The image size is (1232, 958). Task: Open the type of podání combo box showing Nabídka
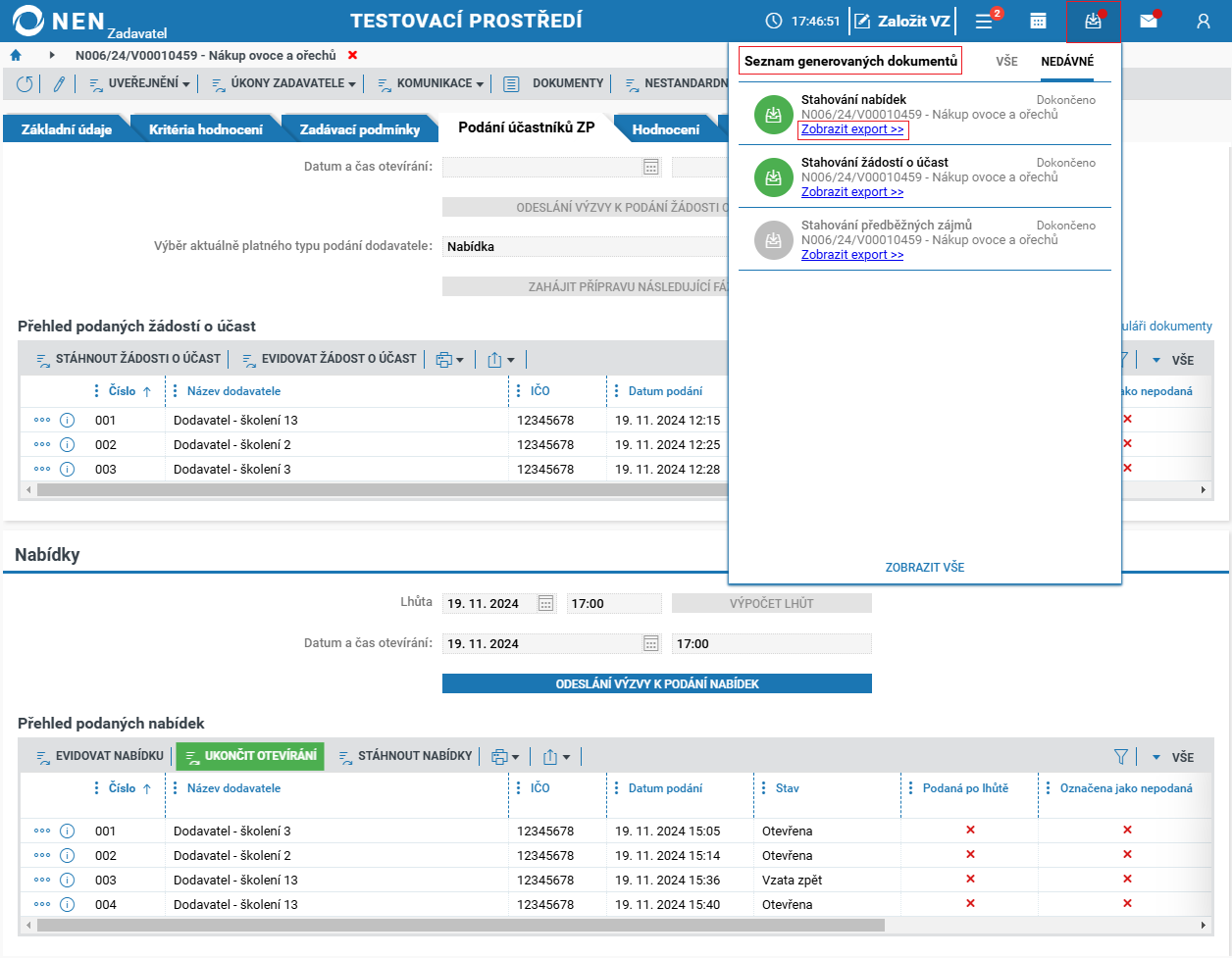pos(585,246)
